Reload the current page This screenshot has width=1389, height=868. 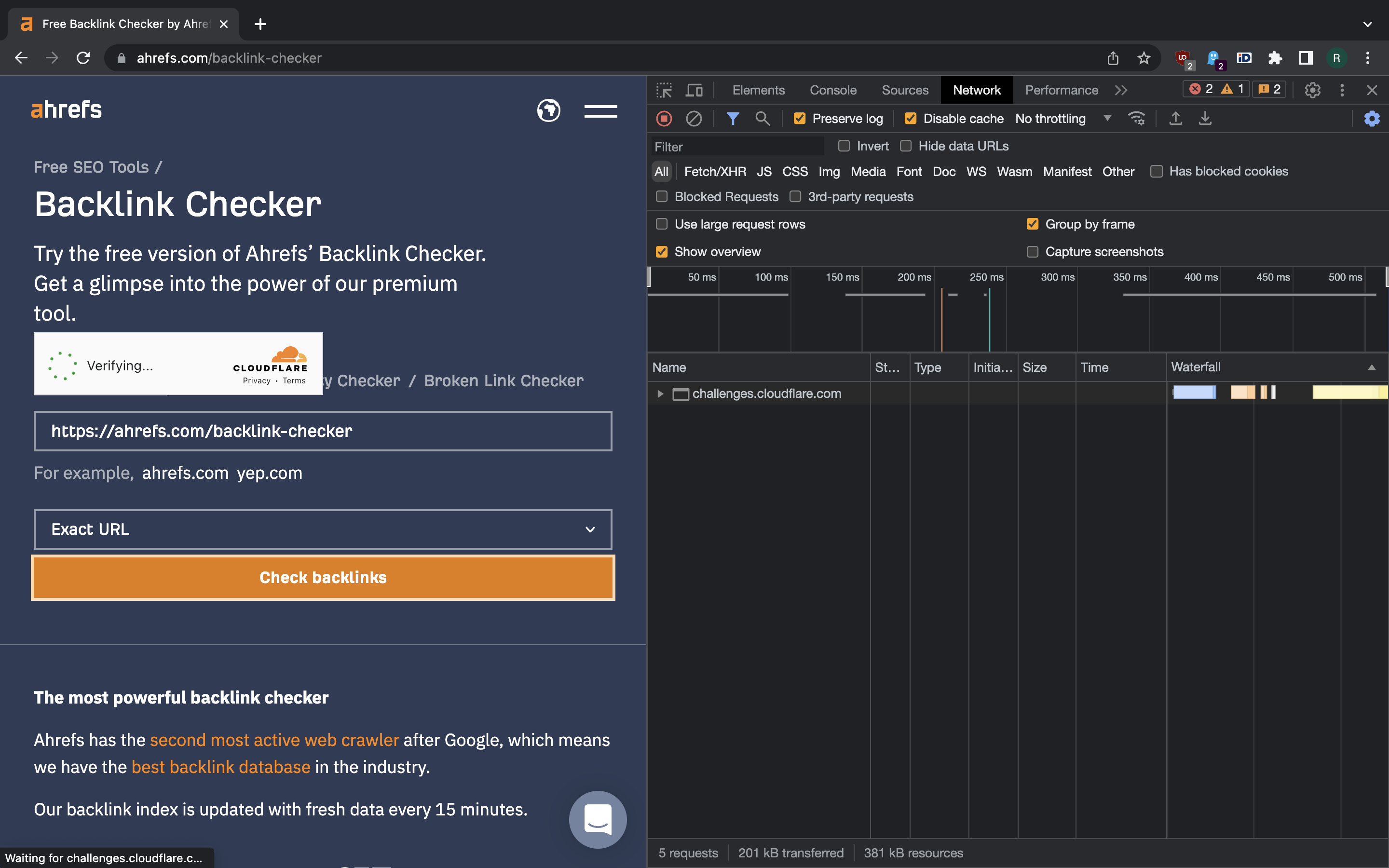click(x=83, y=58)
